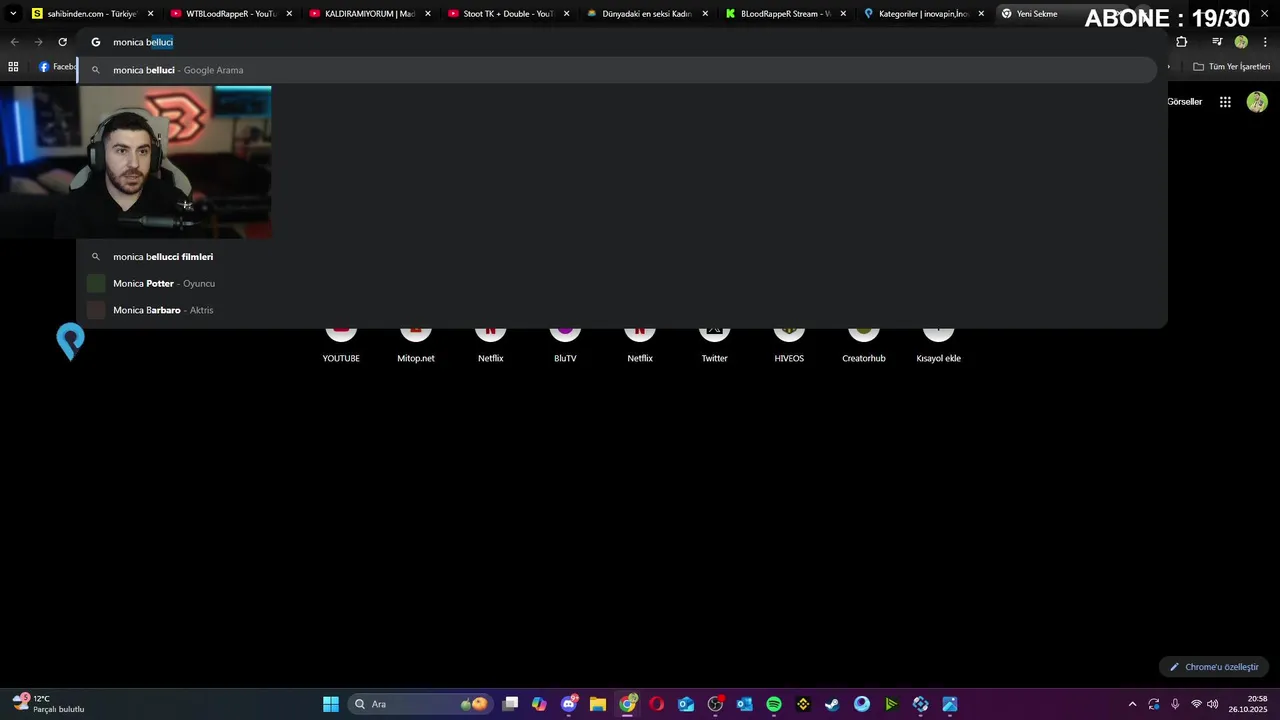Open the Windows Start menu
This screenshot has height=720, width=1280.
[331, 704]
